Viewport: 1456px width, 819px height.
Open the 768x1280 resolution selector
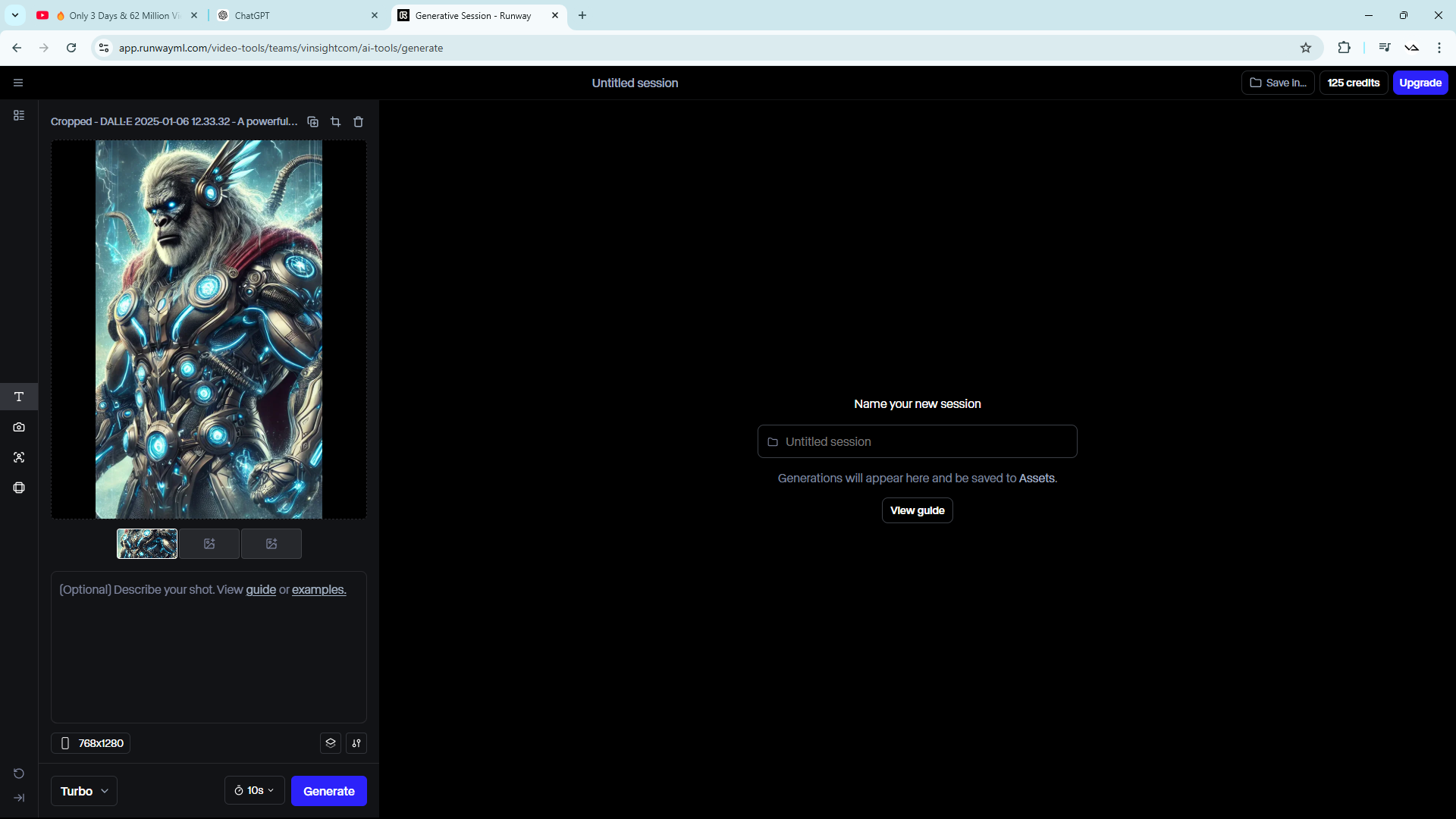point(91,743)
